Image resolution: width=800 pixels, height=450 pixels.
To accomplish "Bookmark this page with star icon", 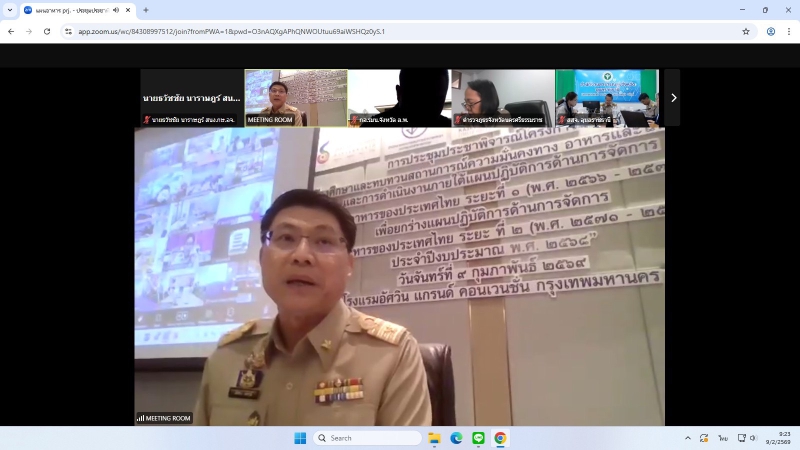I will pos(746,31).
